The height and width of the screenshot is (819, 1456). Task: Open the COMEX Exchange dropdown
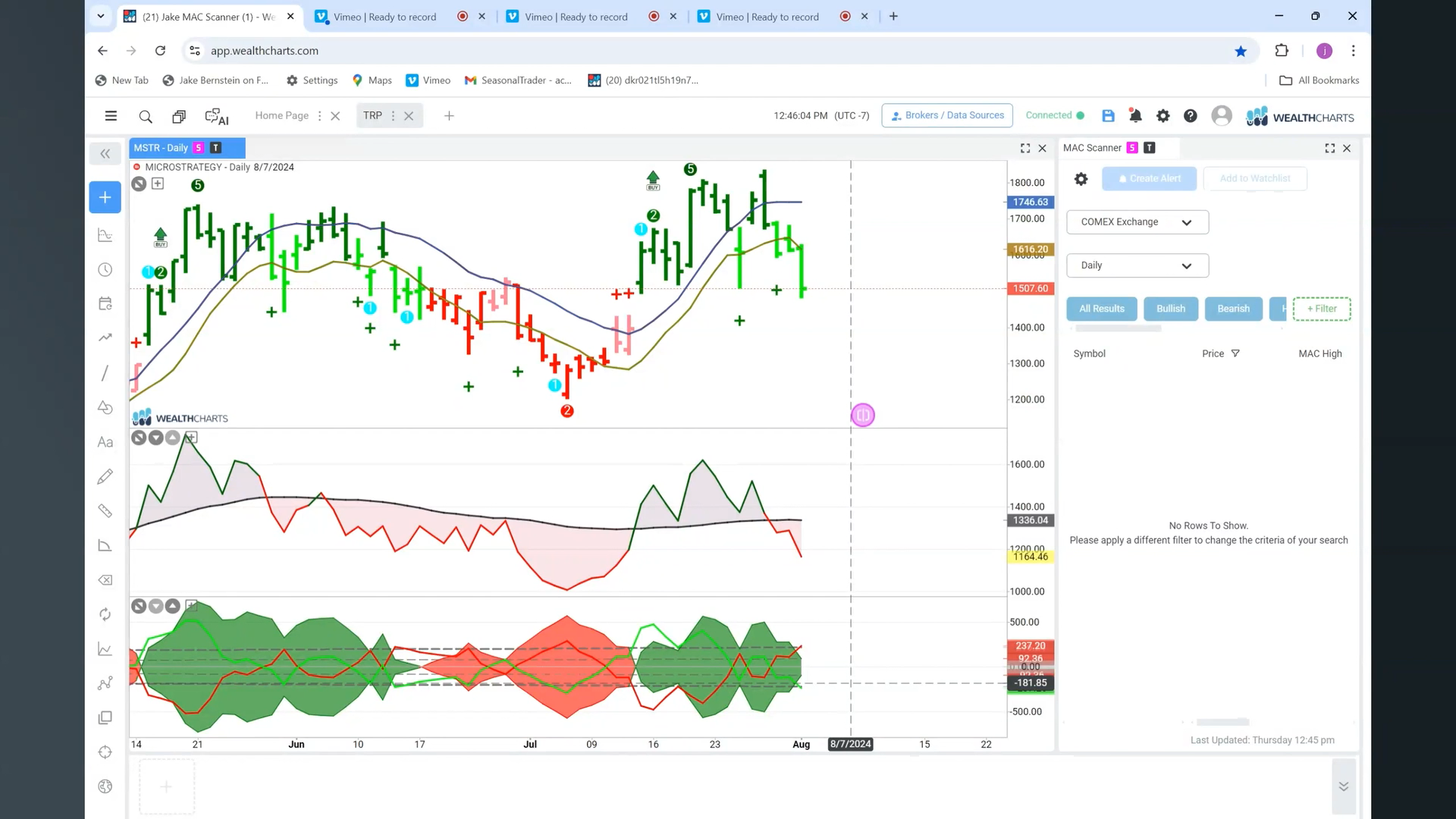click(x=1137, y=222)
